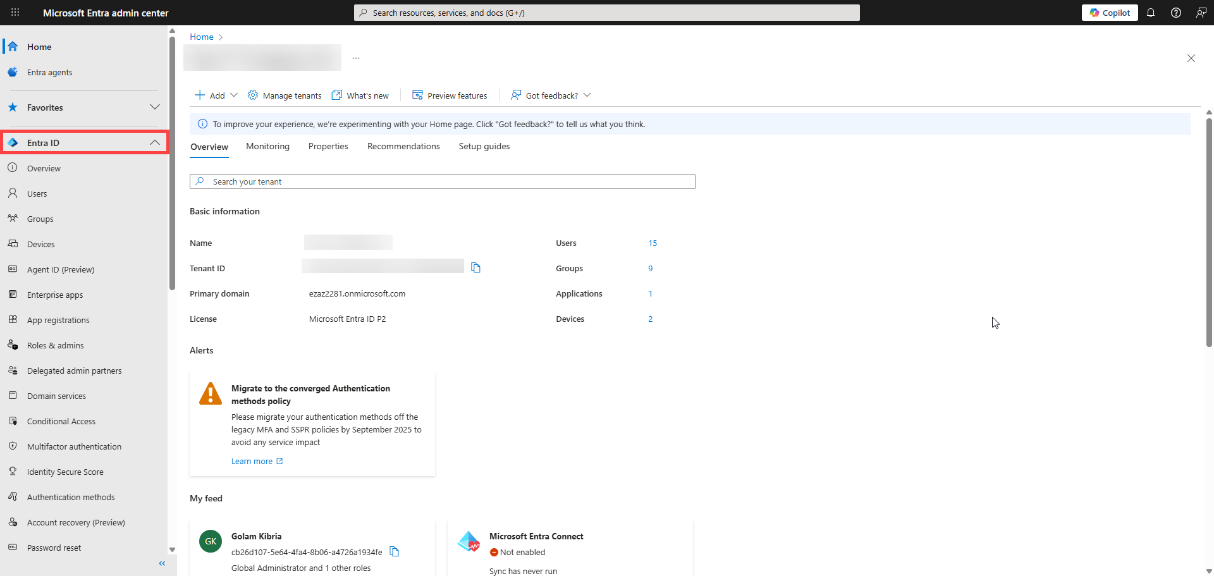Image resolution: width=1214 pixels, height=576 pixels.
Task: Open the ellipsis more options by title
Action: coord(356,58)
